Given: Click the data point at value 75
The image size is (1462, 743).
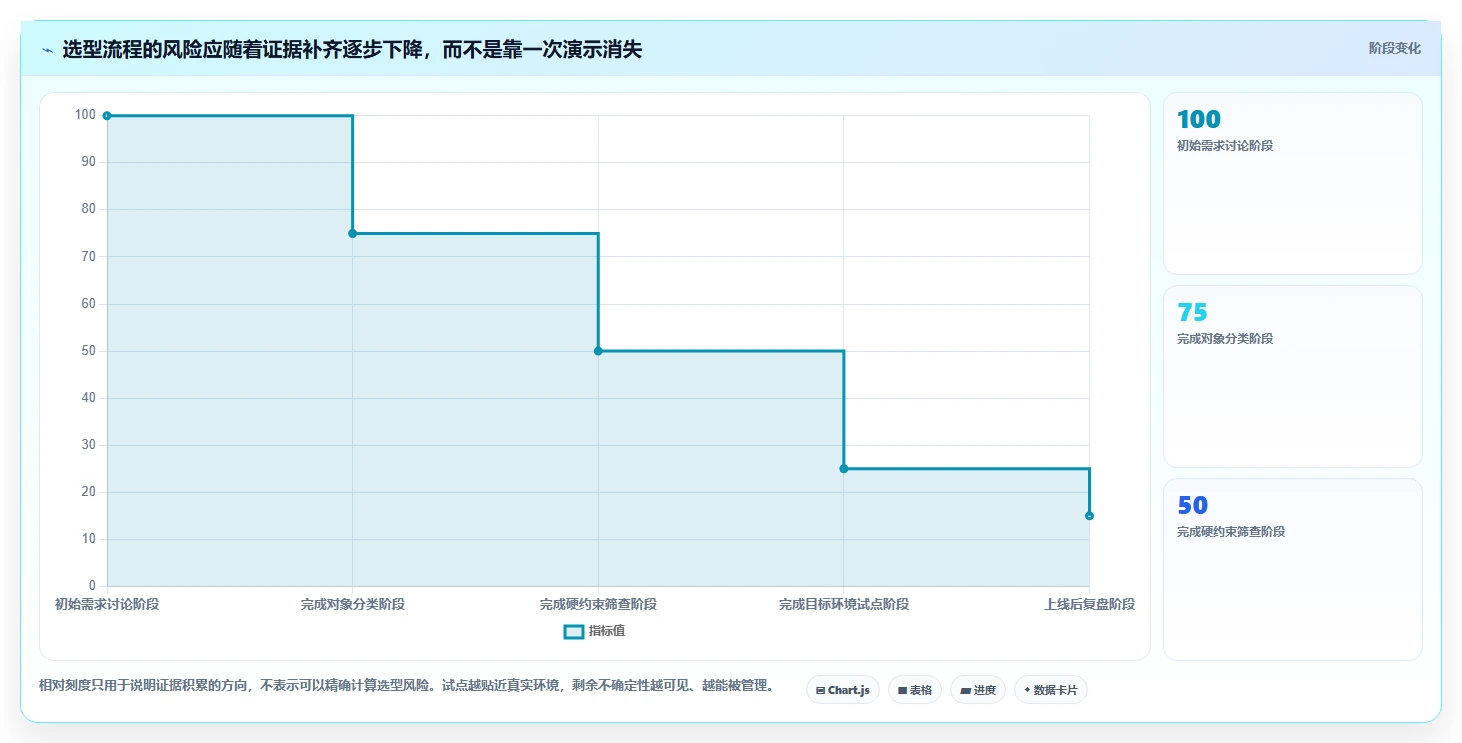Looking at the screenshot, I should tap(352, 233).
